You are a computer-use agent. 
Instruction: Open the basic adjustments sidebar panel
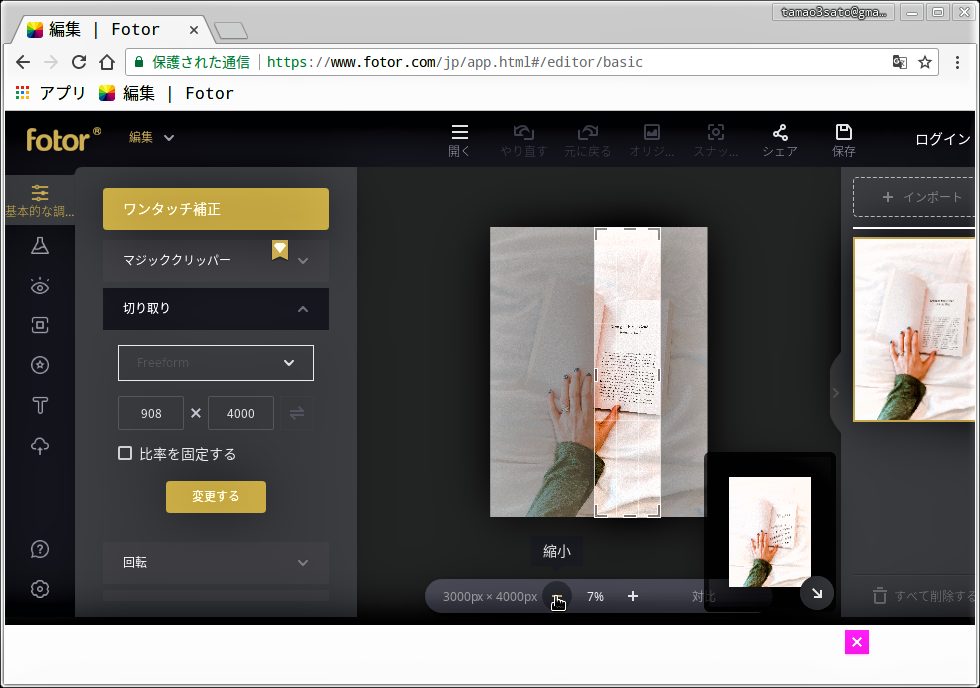pyautogui.click(x=39, y=201)
